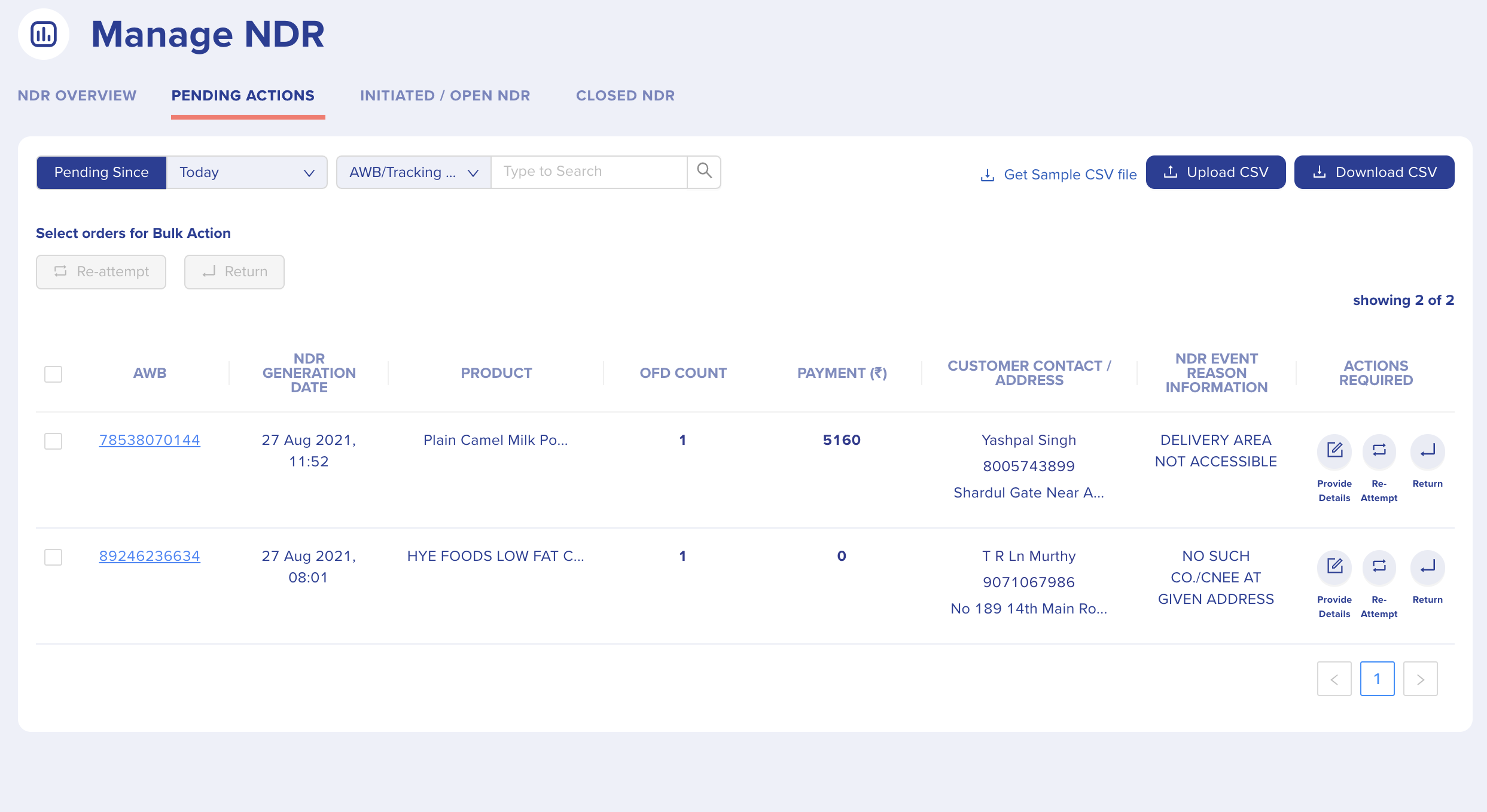Switch to the NDR Overview tab
The image size is (1487, 812).
pos(77,95)
